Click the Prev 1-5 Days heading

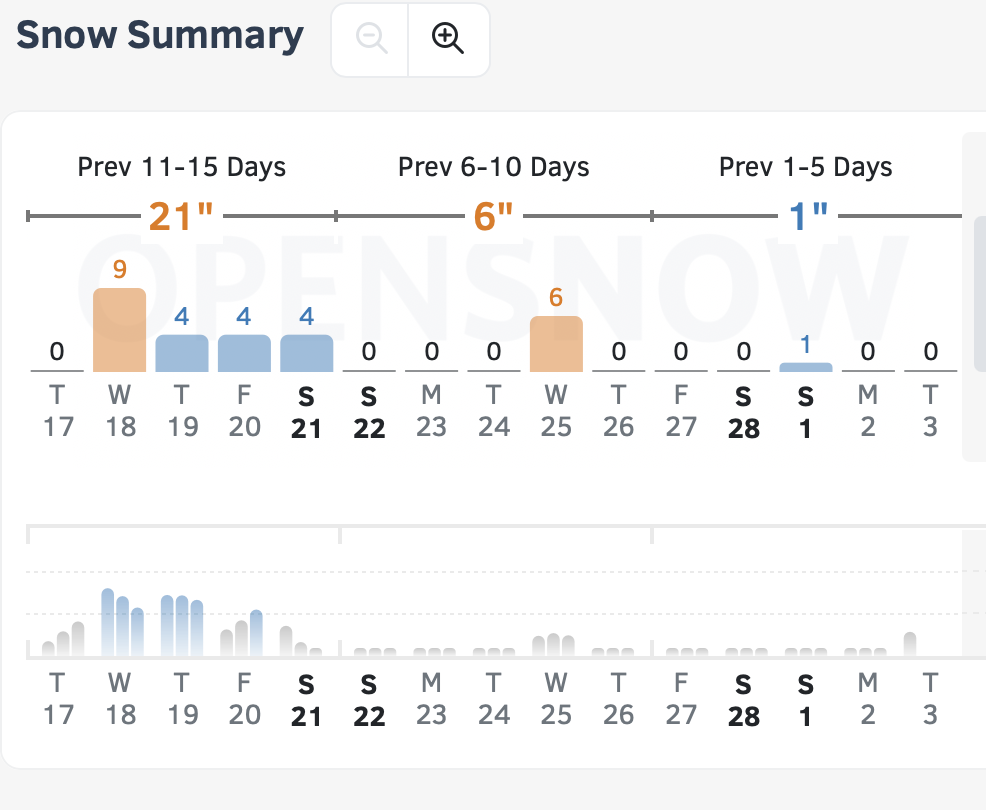tap(806, 167)
